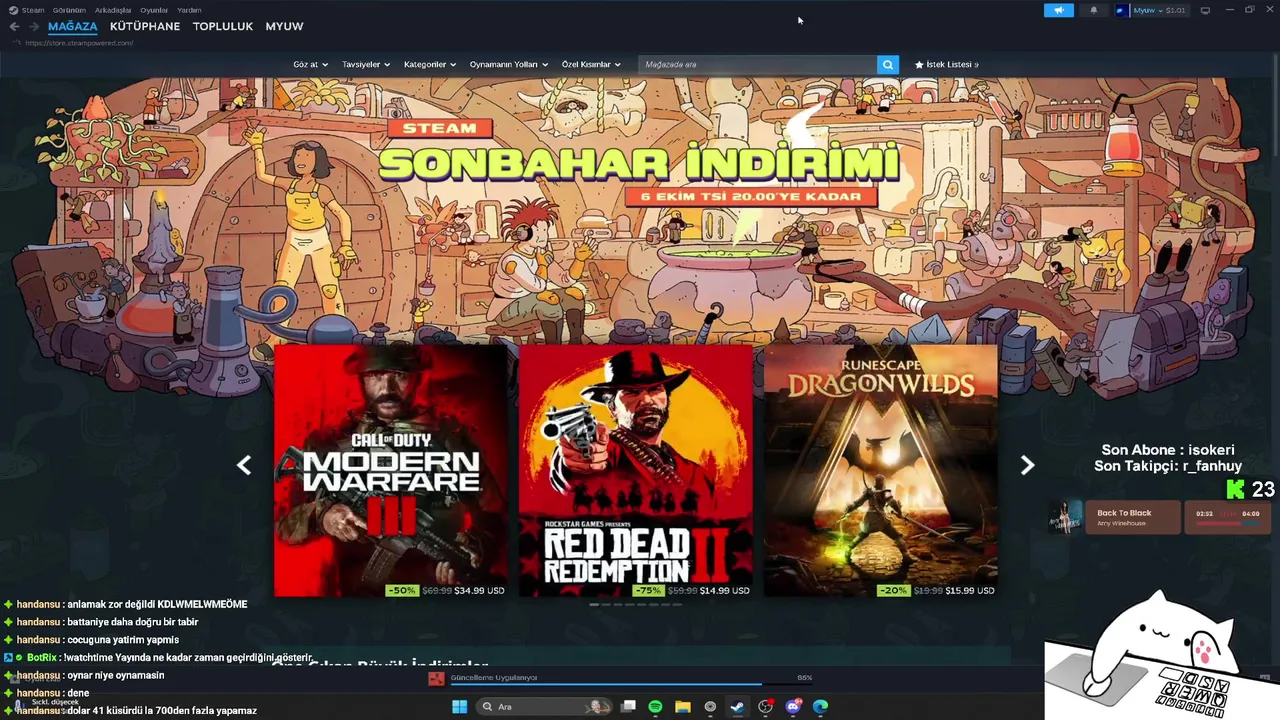This screenshot has width=1280, height=720.
Task: Click the -20% $15.99 USD price tag
Action: click(x=936, y=590)
